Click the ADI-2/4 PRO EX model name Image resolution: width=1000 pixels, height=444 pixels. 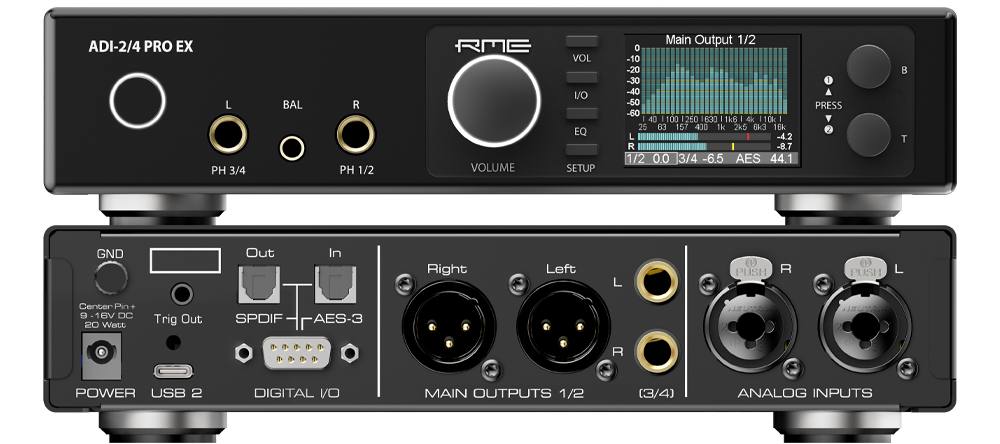(140, 47)
